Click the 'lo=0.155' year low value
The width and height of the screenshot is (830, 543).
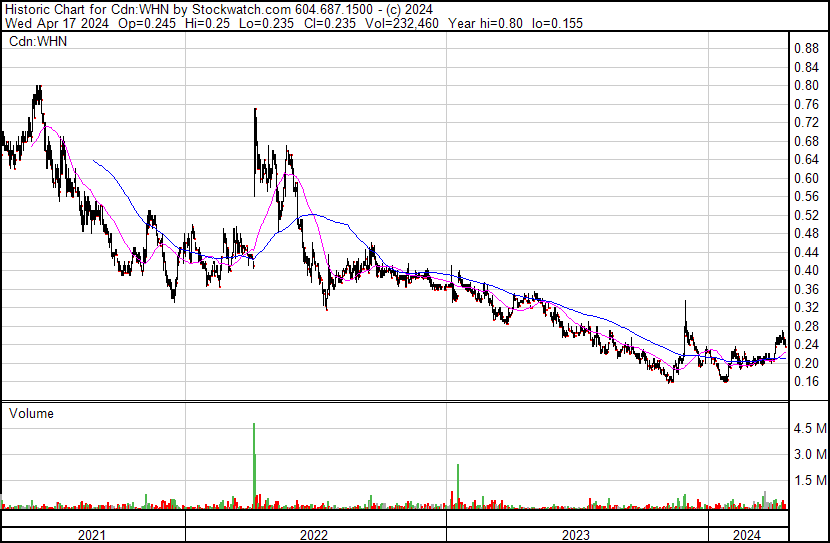557,23
